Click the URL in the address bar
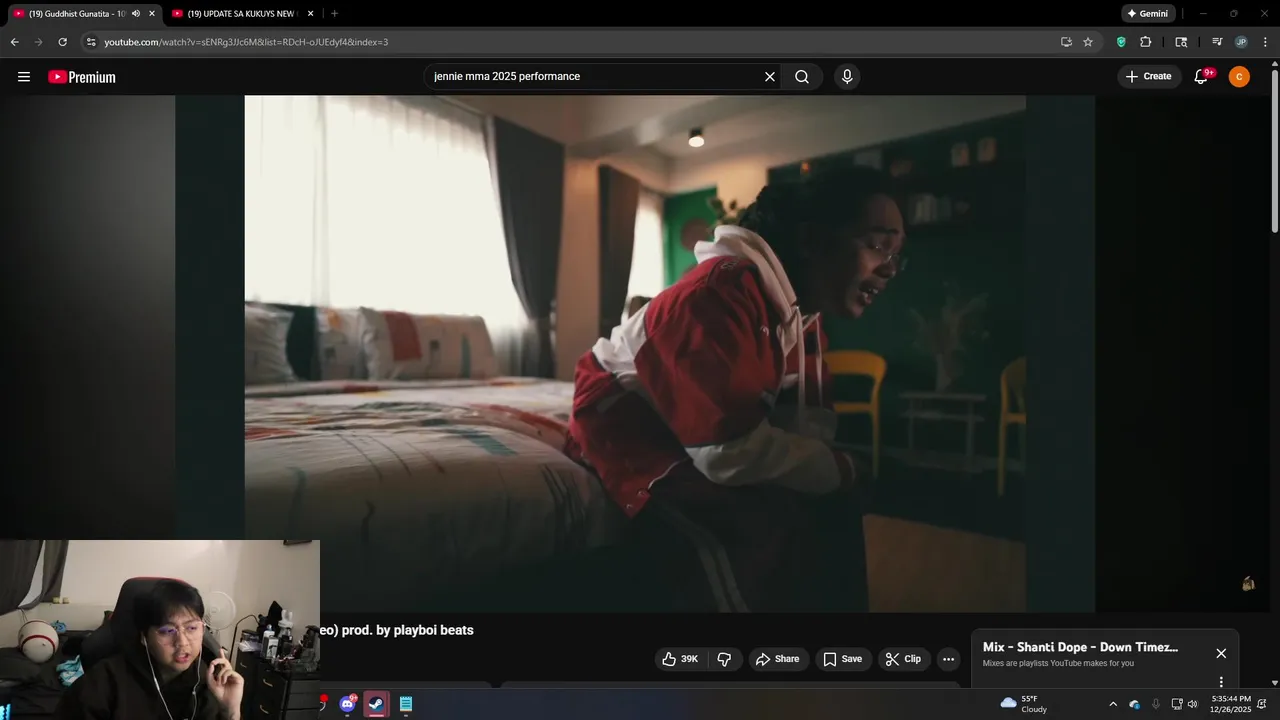 click(246, 42)
